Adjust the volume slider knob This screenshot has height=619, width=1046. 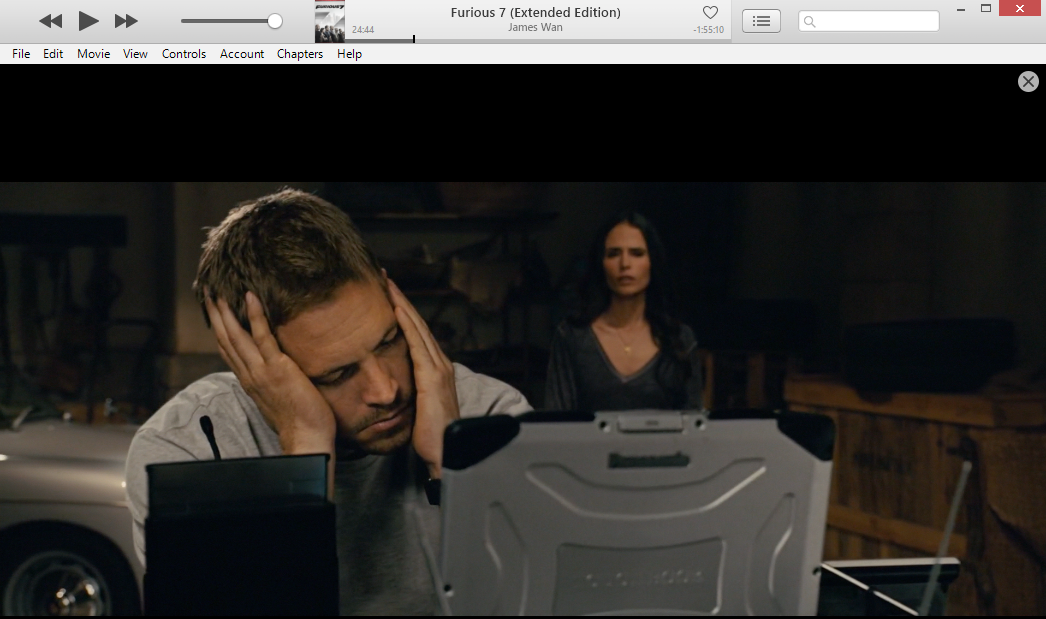[275, 21]
